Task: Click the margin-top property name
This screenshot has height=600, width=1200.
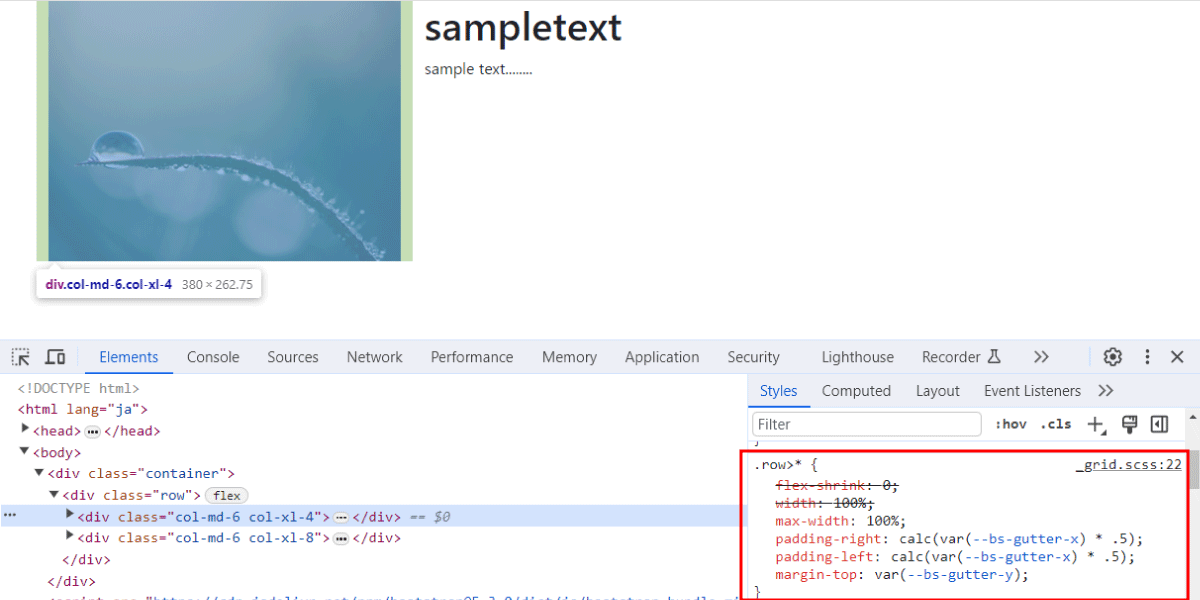Action: pyautogui.click(x=816, y=575)
